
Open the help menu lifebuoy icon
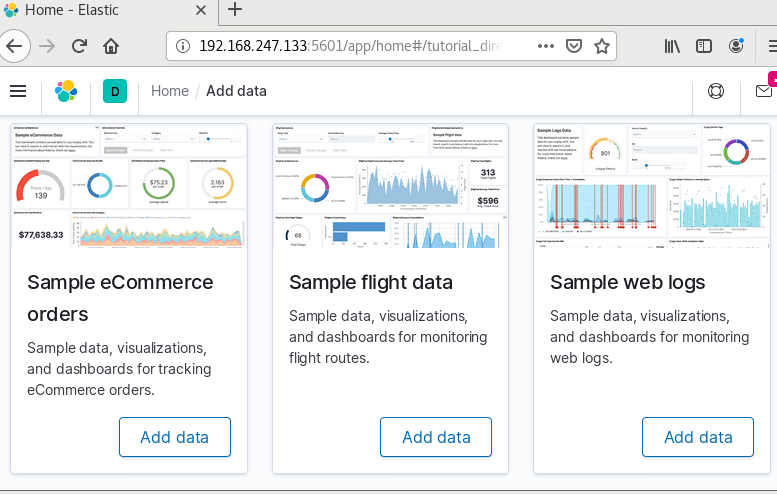[x=716, y=91]
